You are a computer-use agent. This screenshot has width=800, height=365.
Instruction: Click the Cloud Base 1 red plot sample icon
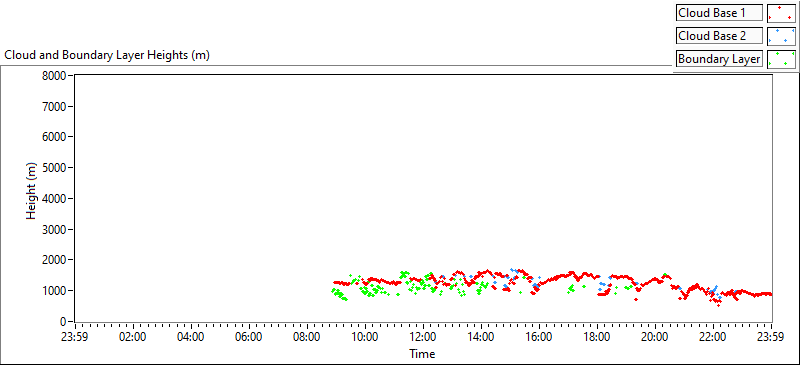[781, 13]
